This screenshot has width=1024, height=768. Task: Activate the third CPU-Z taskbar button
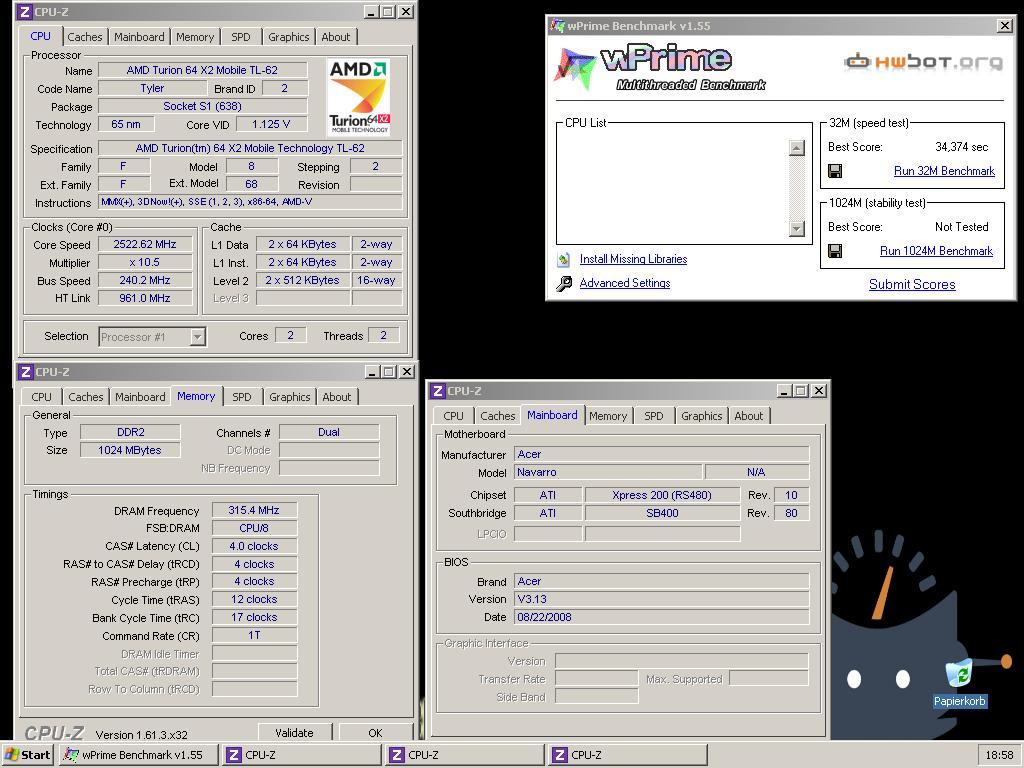pyautogui.click(x=628, y=755)
